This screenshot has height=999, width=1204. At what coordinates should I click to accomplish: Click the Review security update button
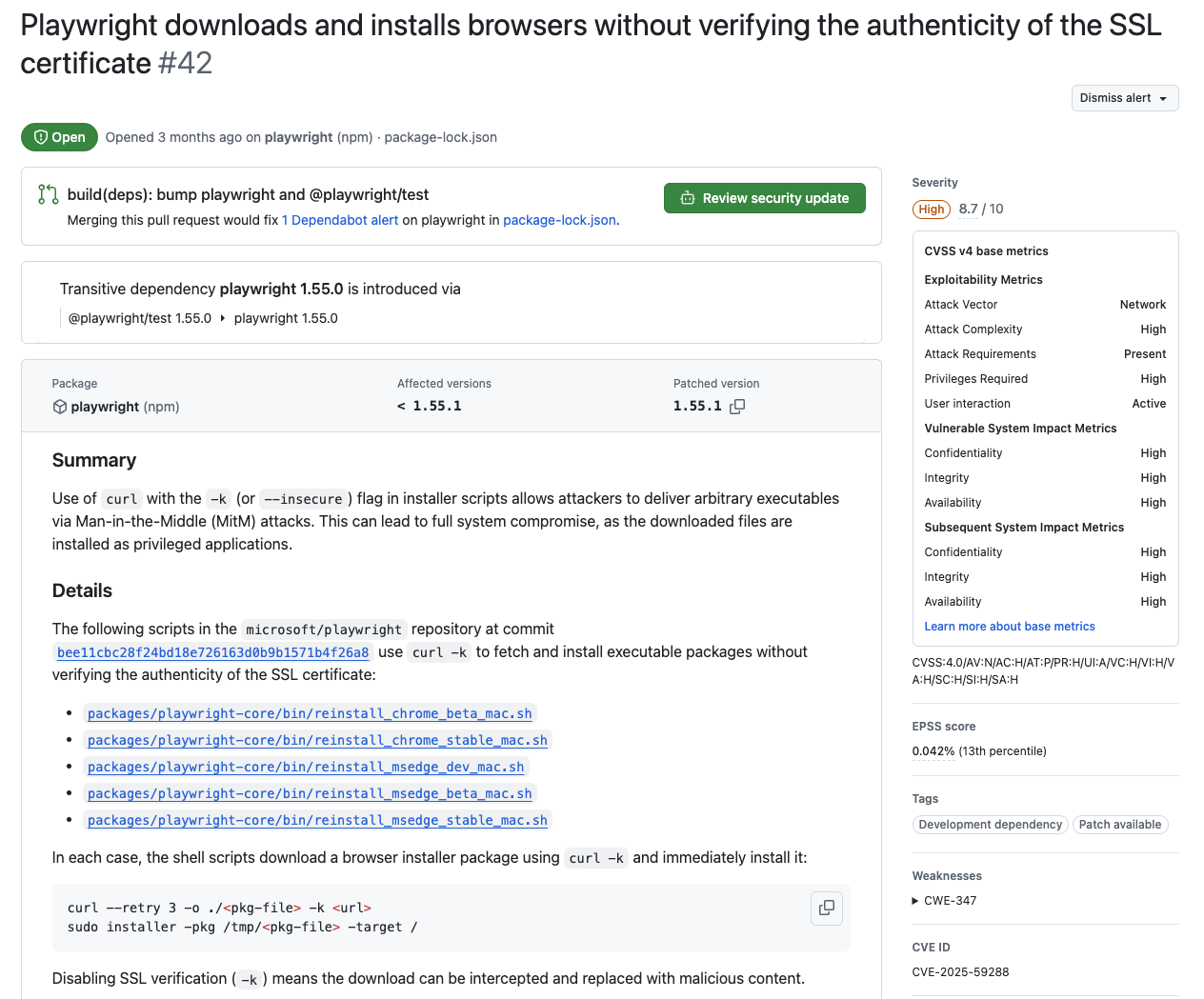point(765,198)
